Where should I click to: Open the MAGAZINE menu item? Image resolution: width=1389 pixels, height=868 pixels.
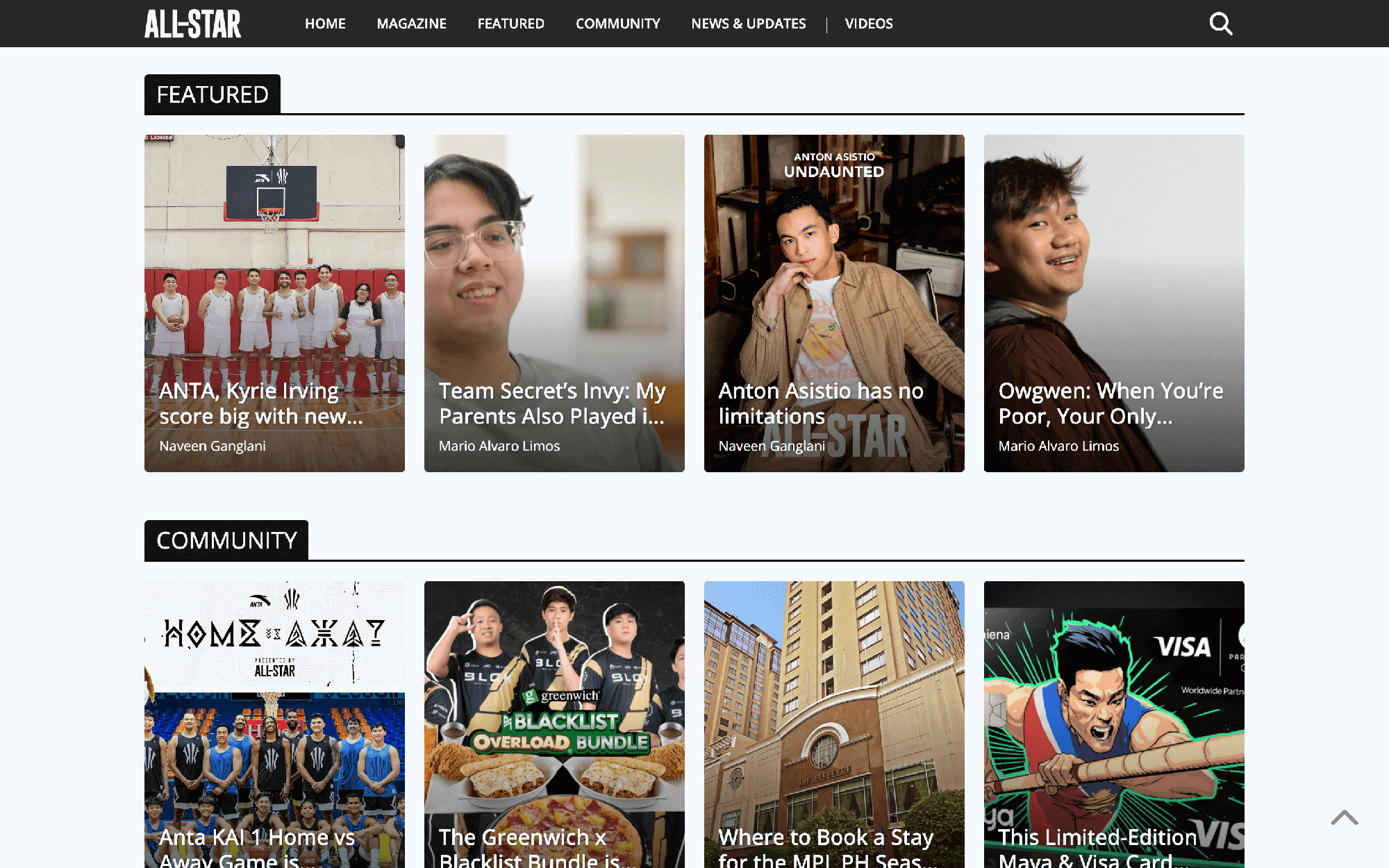411,24
